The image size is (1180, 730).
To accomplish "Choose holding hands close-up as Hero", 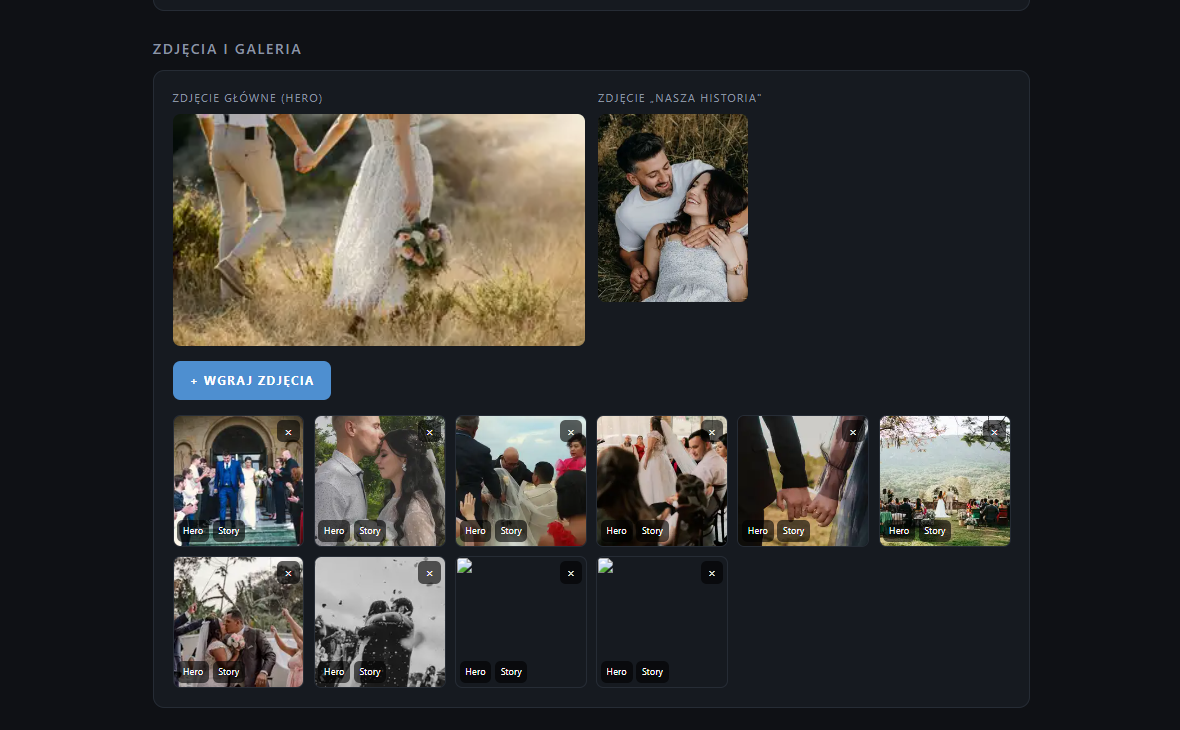I will click(x=758, y=531).
